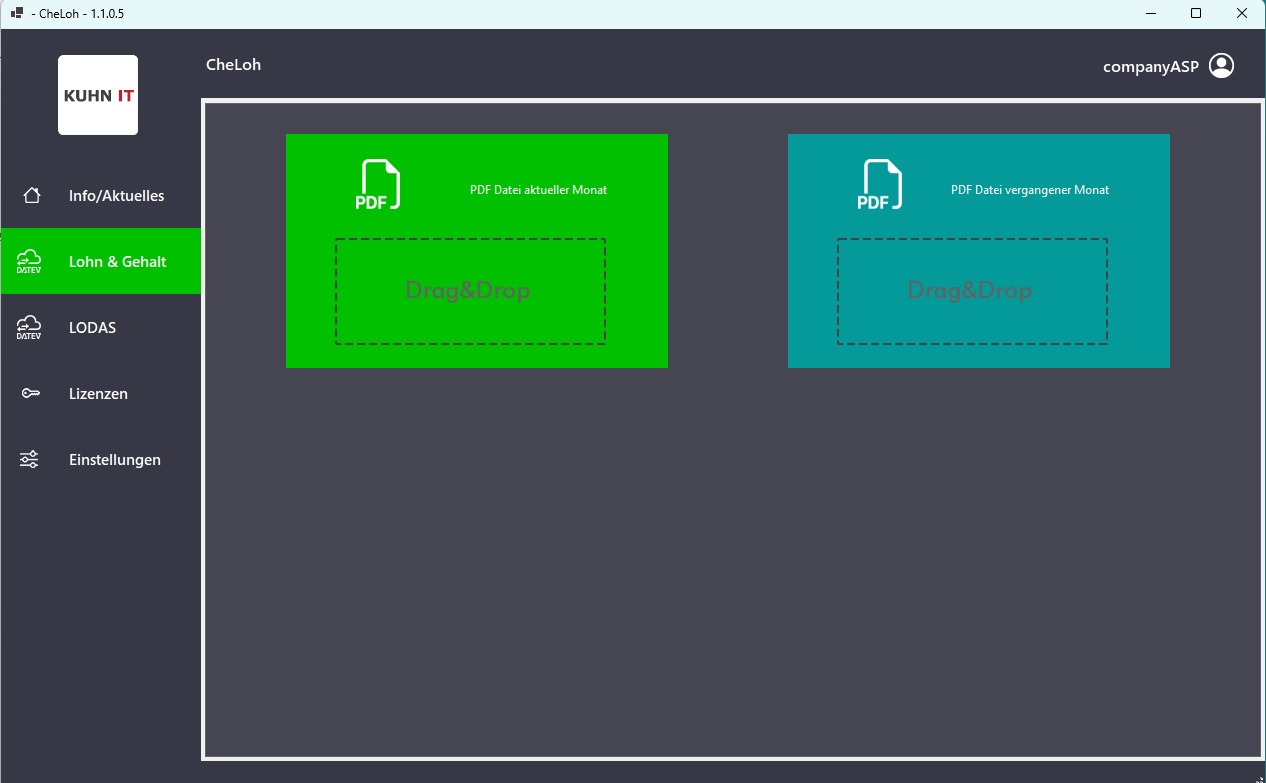Click the key icon next to Lizenzen
Viewport: 1266px width, 783px height.
pos(30,393)
